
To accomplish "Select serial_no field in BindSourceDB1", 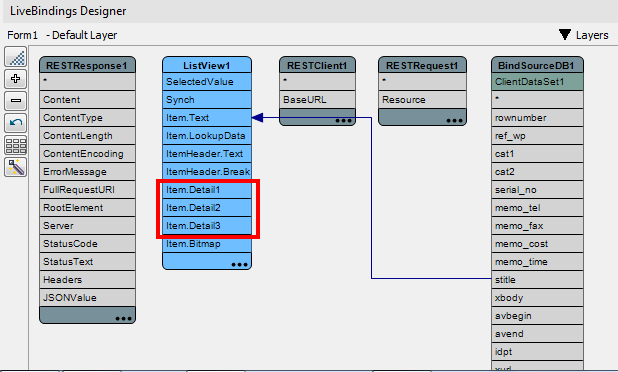I will 537,190.
